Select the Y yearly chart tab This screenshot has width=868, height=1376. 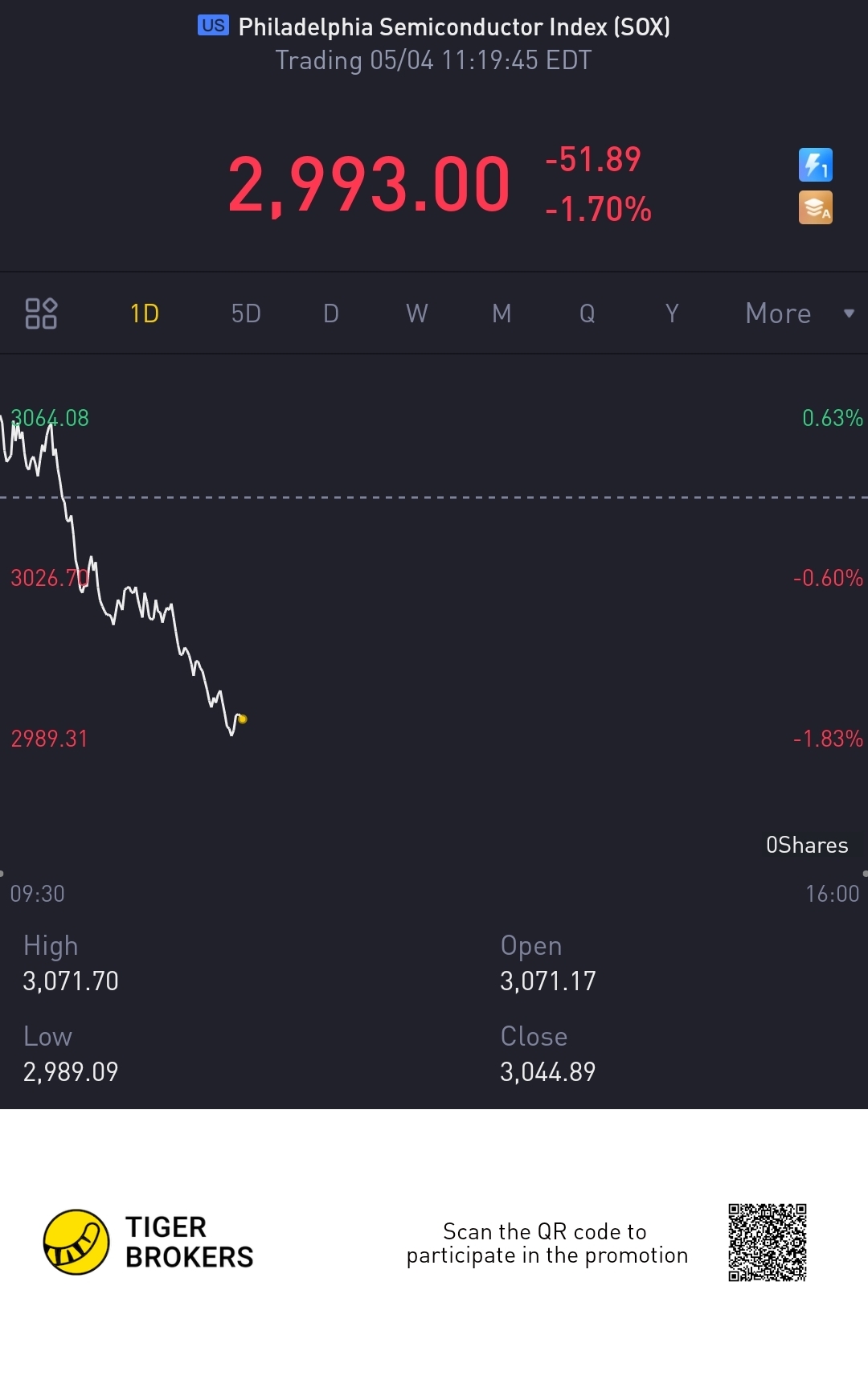[x=672, y=313]
